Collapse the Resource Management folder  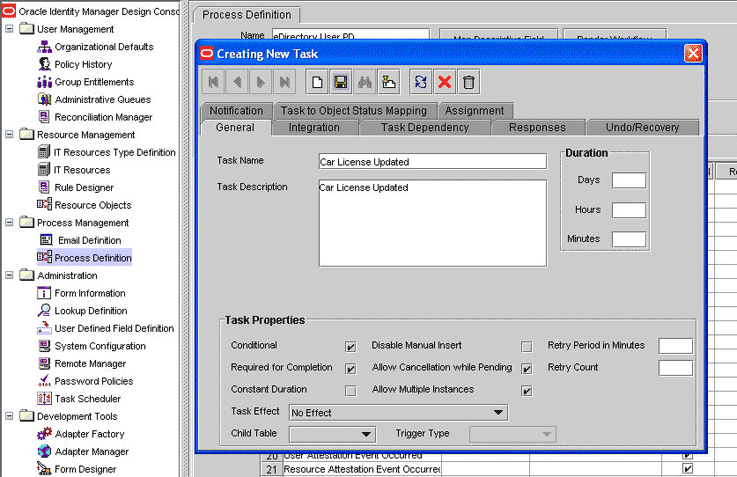click(9, 134)
